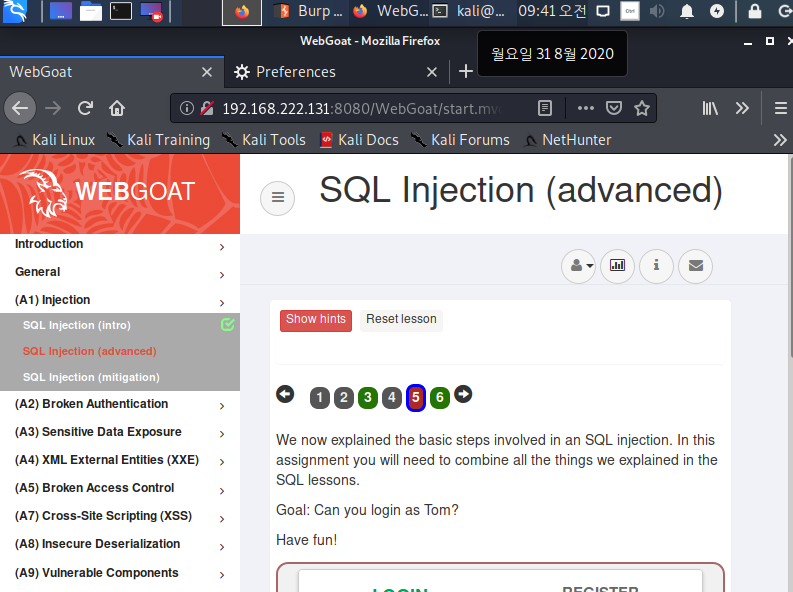Open the Kali Forums bookmark
Image resolution: width=793 pixels, height=592 pixels.
[x=461, y=140]
